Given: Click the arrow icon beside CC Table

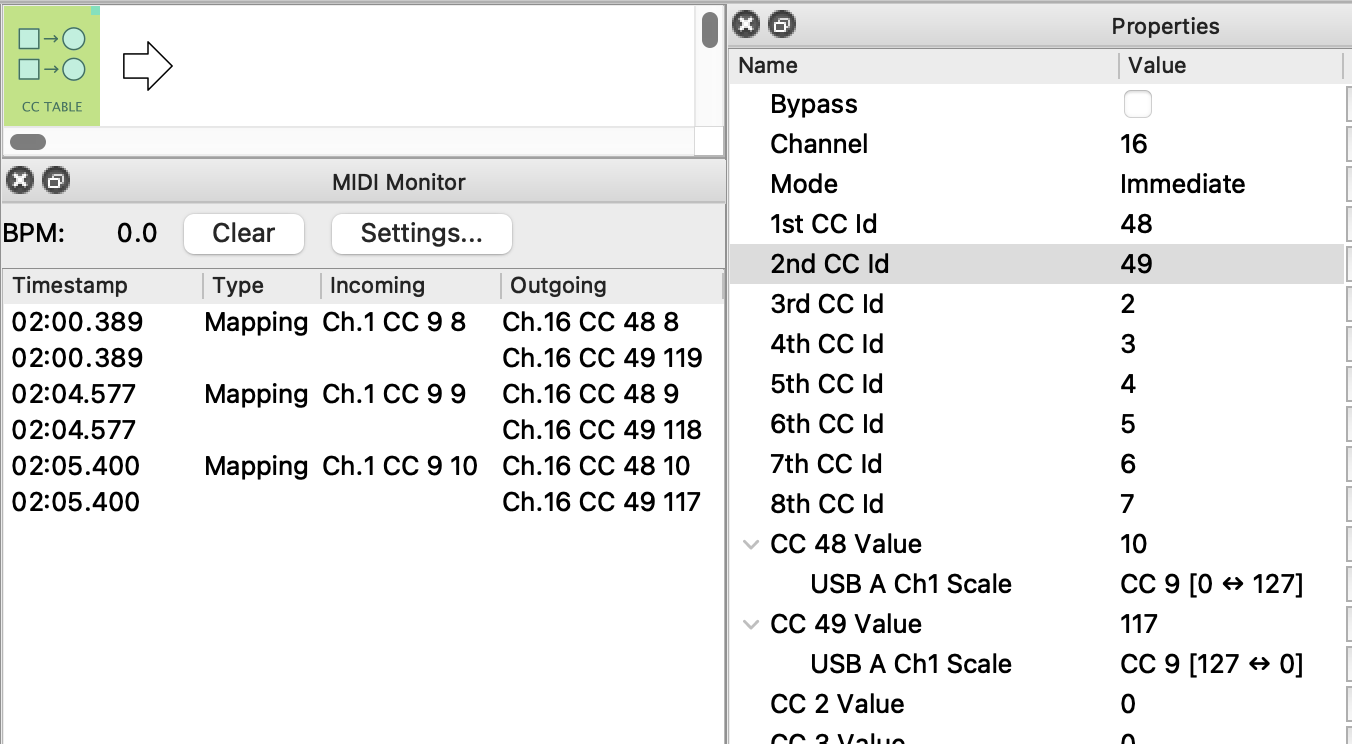Looking at the screenshot, I should tap(147, 67).
